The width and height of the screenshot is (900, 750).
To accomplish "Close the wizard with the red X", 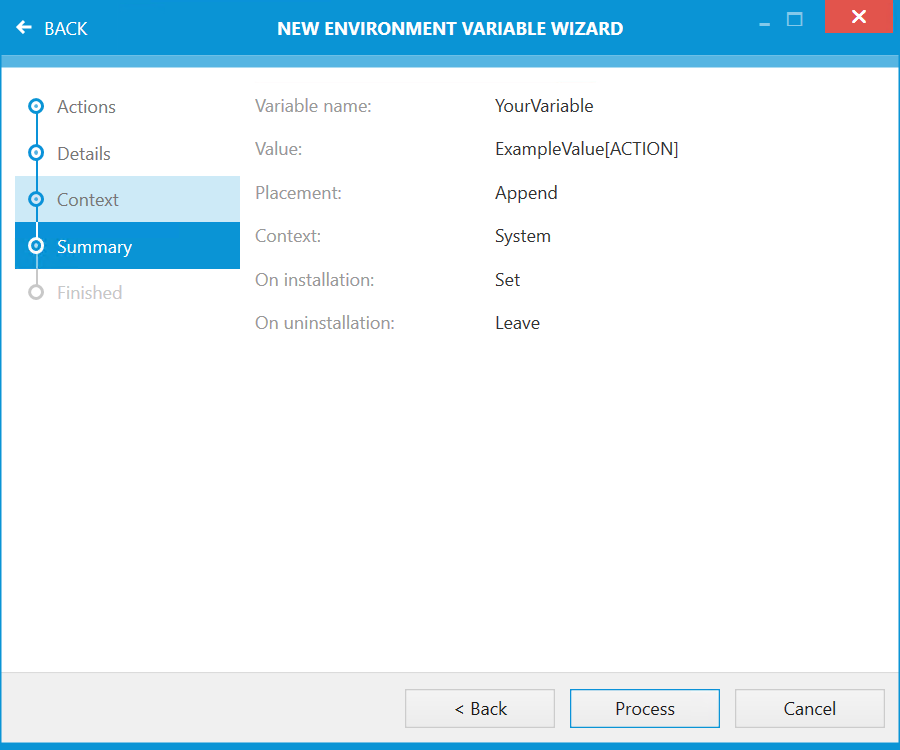I will pyautogui.click(x=858, y=17).
